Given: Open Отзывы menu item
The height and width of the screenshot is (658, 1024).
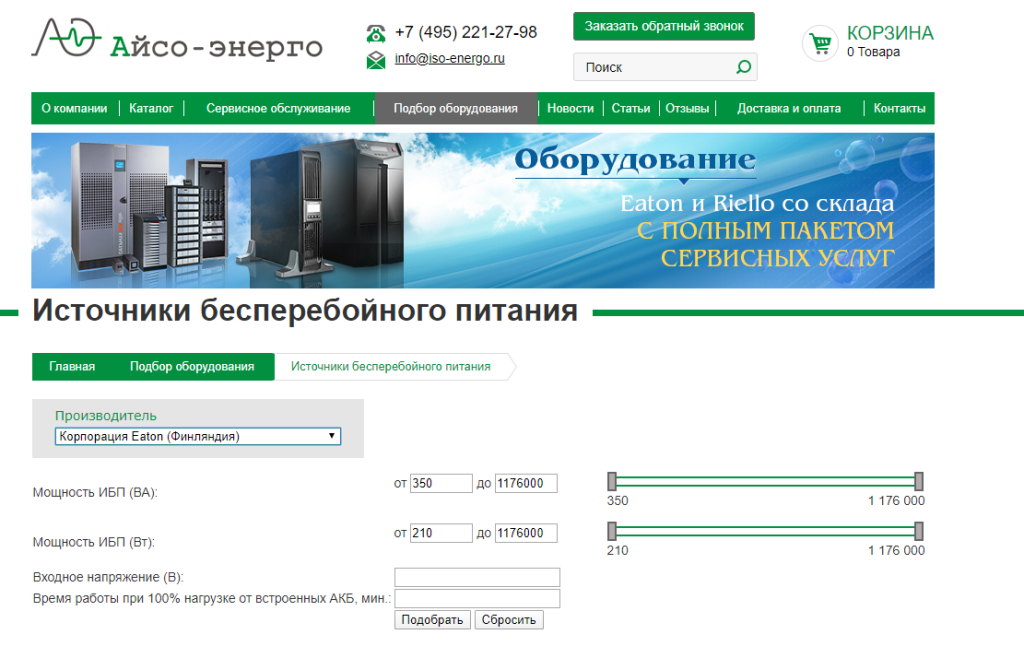Looking at the screenshot, I should tap(687, 108).
